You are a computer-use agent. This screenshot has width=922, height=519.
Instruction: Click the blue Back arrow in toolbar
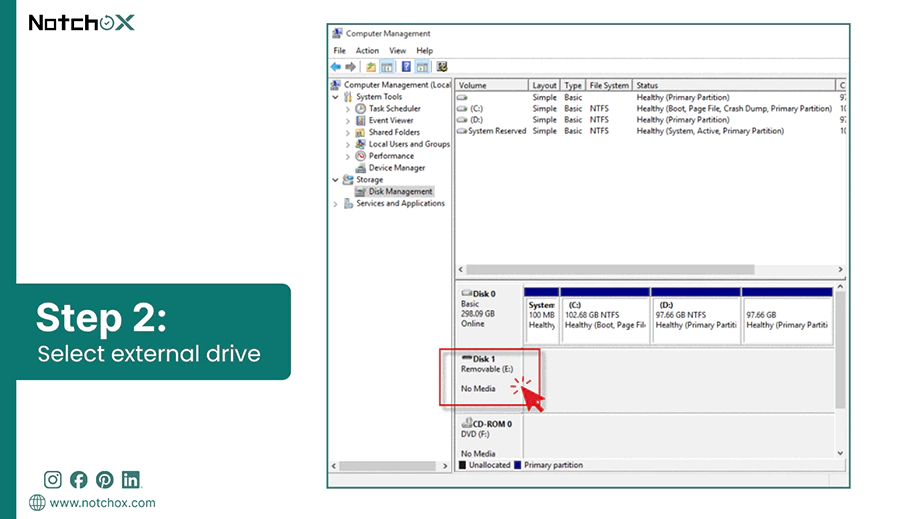(x=336, y=67)
